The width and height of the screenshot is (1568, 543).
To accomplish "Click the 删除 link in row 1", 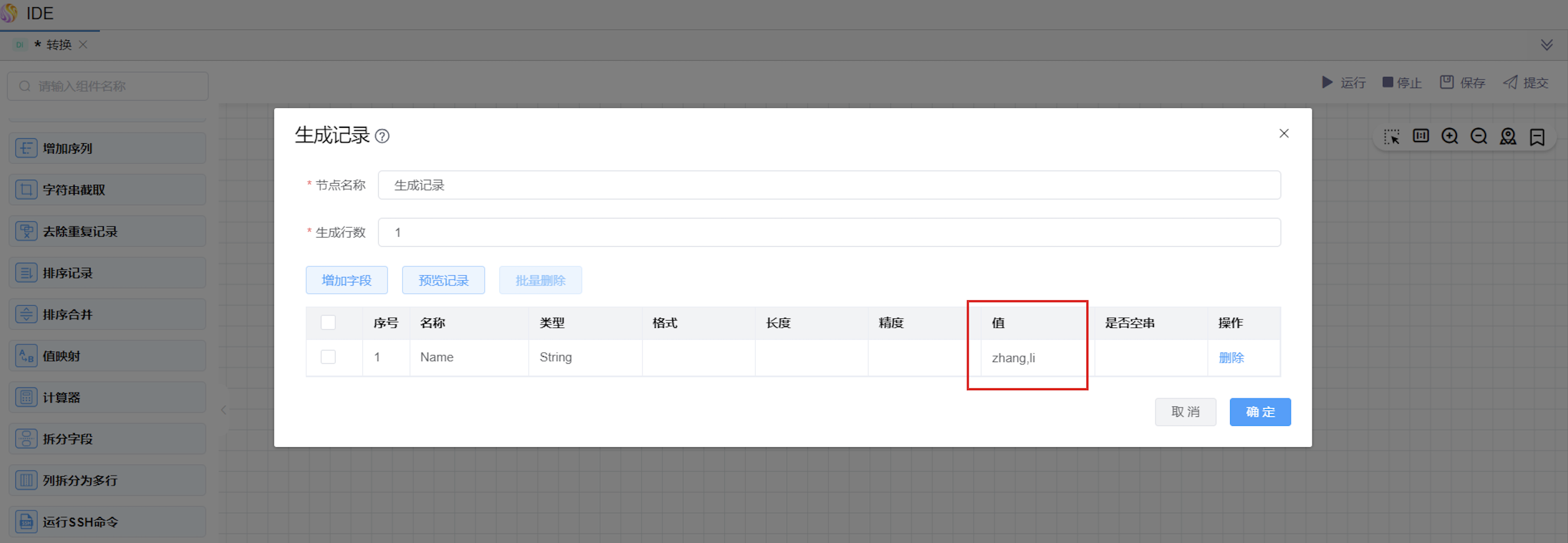I will 1231,357.
